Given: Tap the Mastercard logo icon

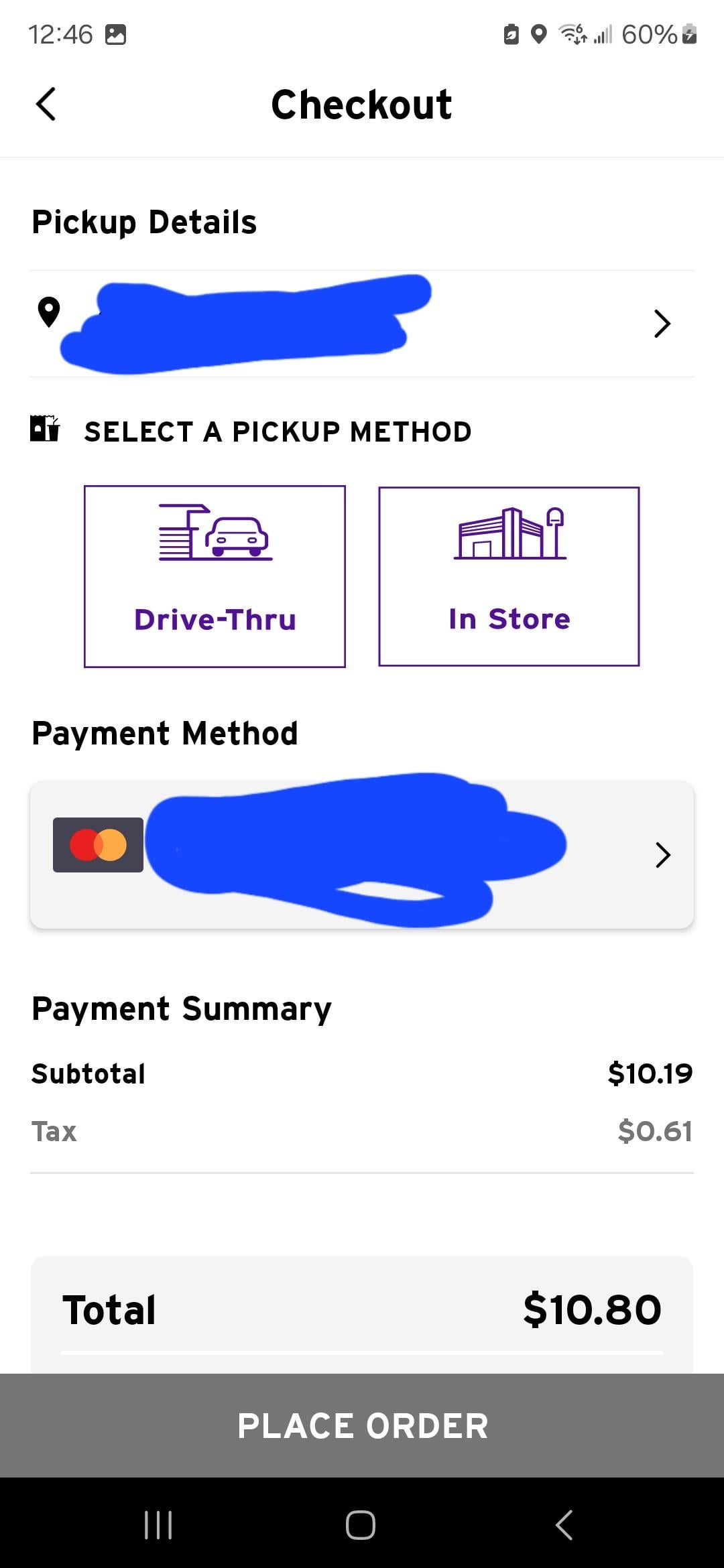Looking at the screenshot, I should coord(98,845).
